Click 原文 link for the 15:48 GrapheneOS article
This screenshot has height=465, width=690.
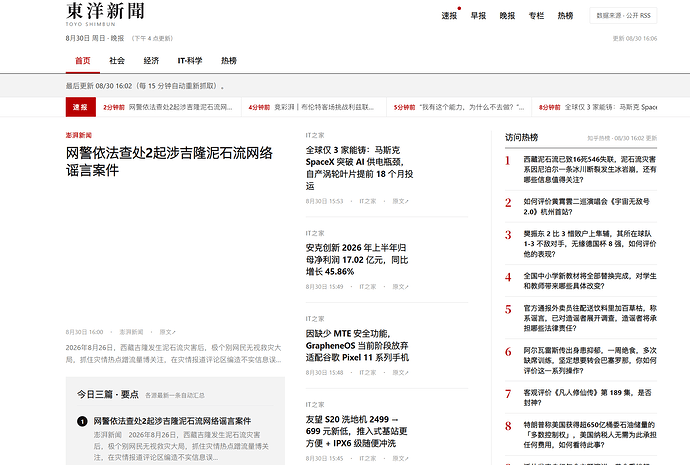pos(400,372)
